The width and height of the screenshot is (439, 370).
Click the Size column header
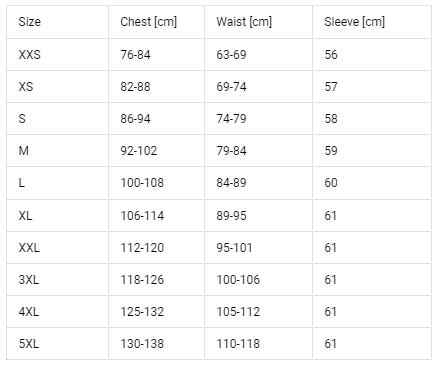tap(30, 22)
